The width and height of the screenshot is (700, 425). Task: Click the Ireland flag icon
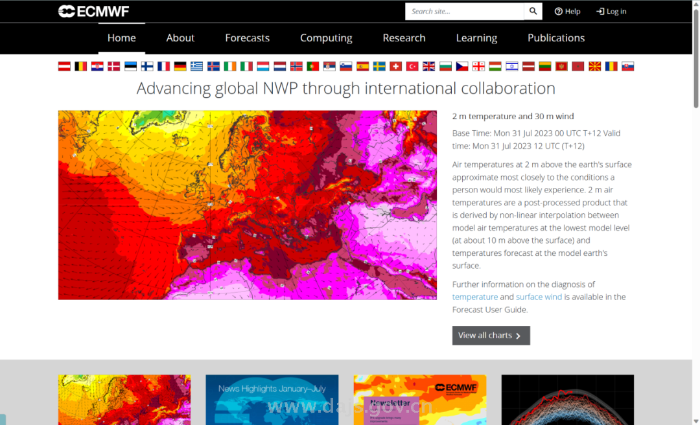pyautogui.click(x=230, y=67)
